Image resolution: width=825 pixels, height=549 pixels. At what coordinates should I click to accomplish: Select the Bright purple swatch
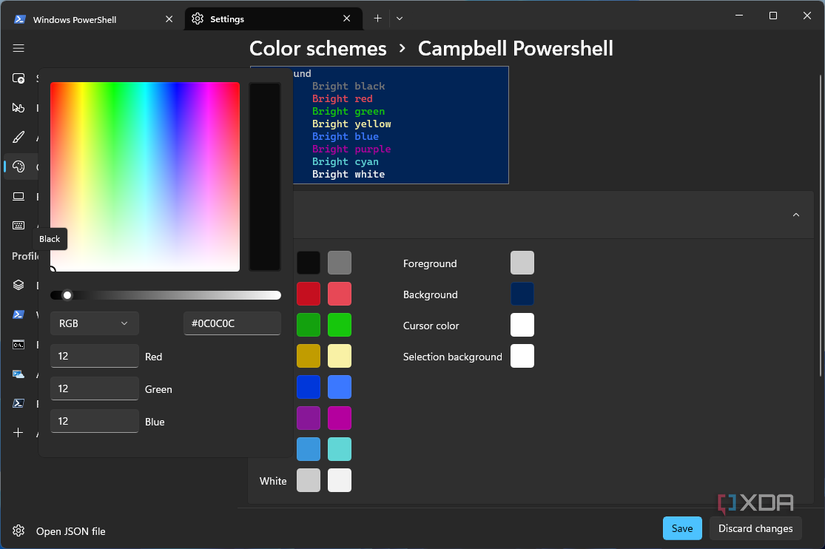coord(339,418)
